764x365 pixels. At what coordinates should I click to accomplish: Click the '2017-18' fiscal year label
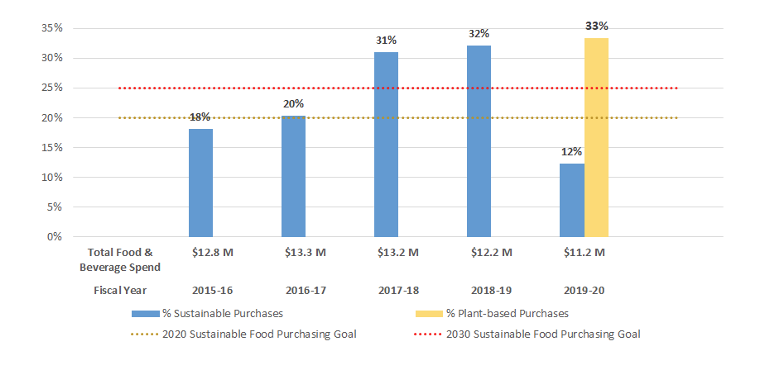[x=398, y=290]
